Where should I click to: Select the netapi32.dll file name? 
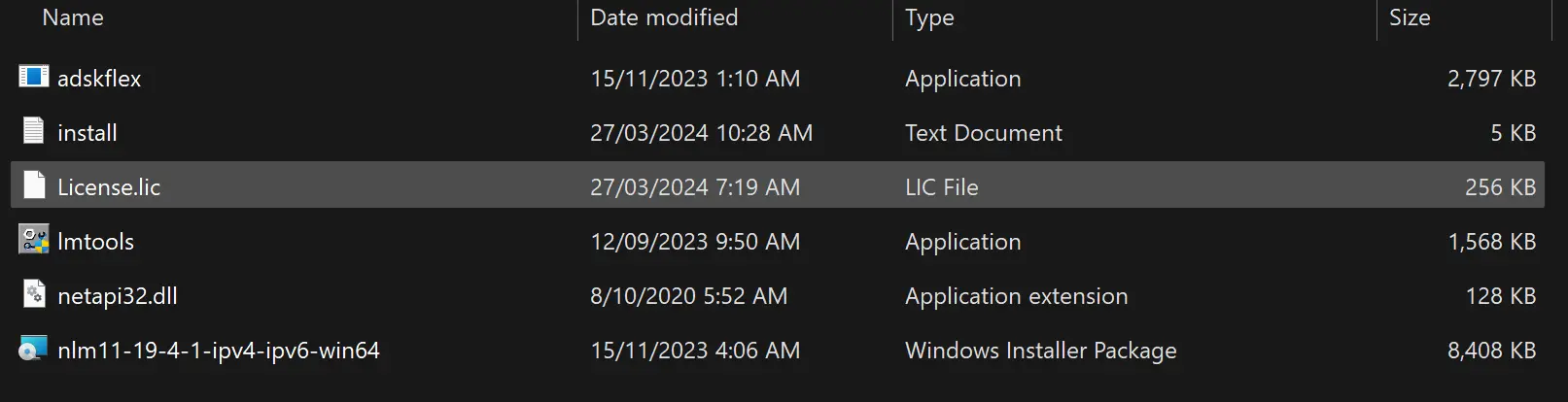pos(118,296)
